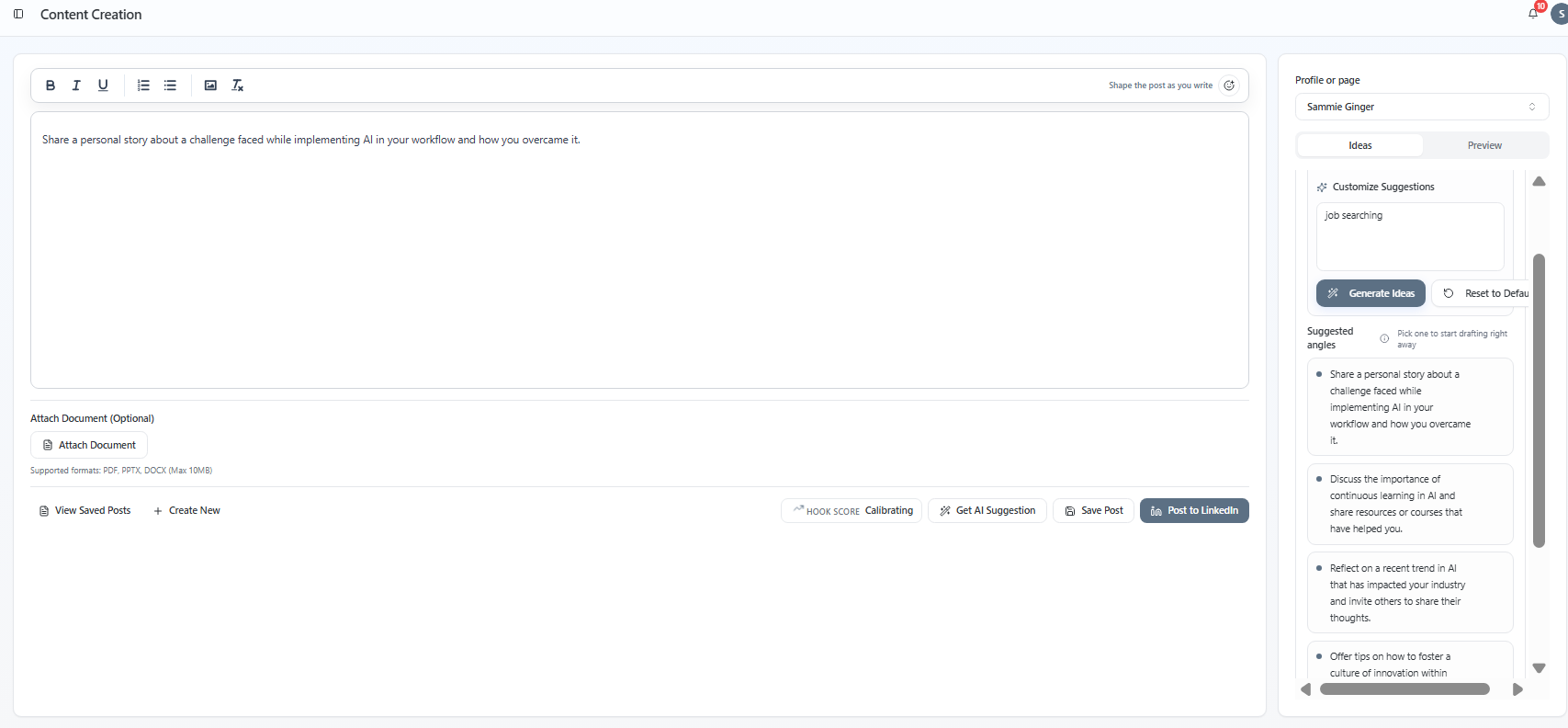
Task: Click the emoji icon beside 'Shape the post'
Action: (1229, 85)
